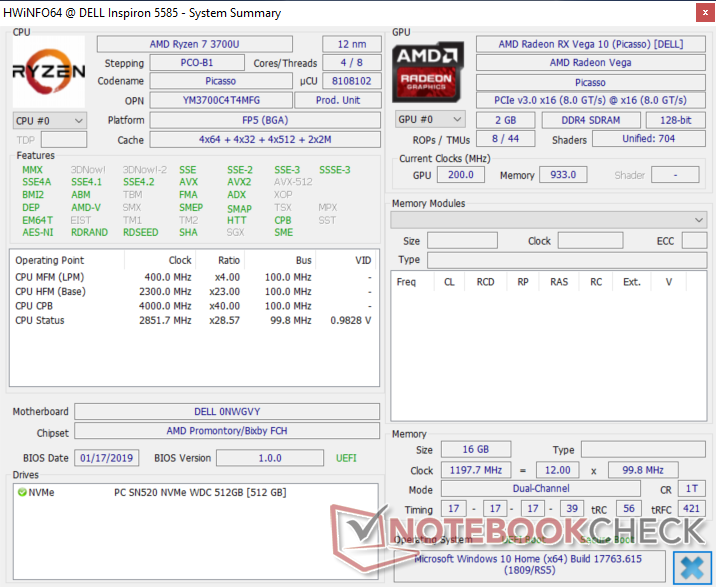716x587 pixels.
Task: Click the FP5 (BGA) platform value
Action: tap(265, 120)
